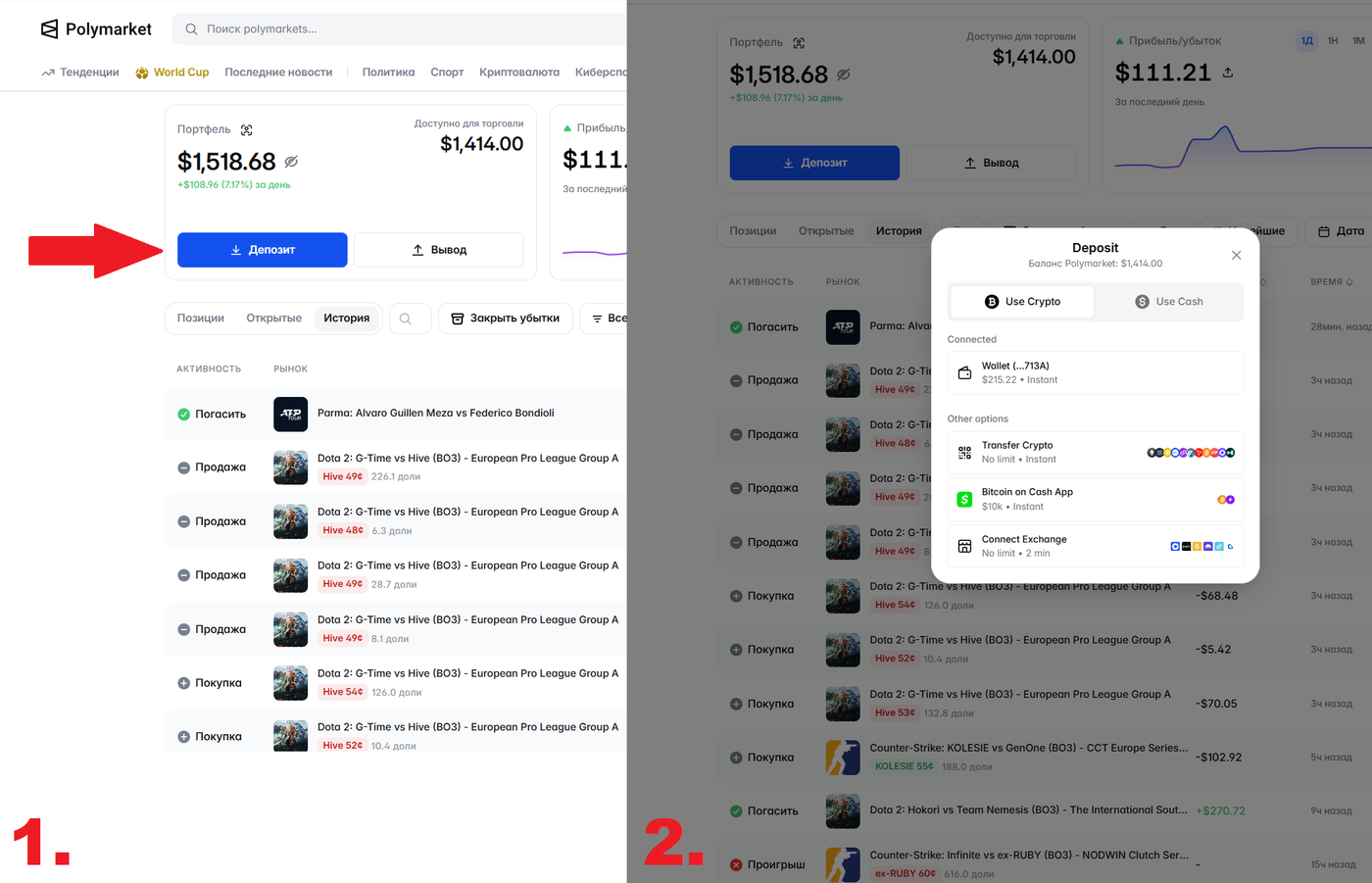Open the World Cup category
The height and width of the screenshot is (883, 1372).
172,73
